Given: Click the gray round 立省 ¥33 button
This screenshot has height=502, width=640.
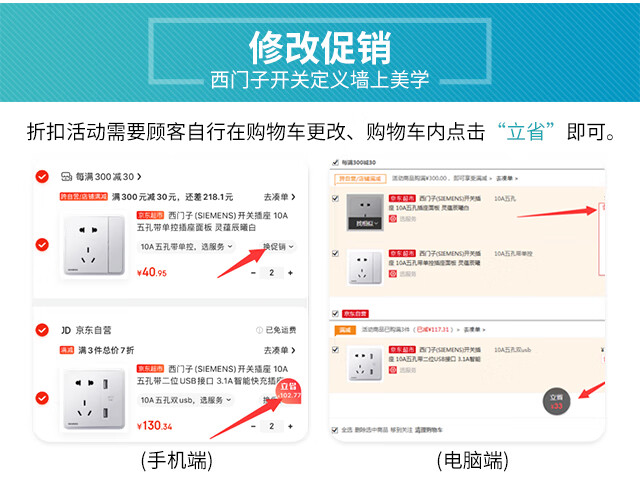Looking at the screenshot, I should (x=556, y=402).
